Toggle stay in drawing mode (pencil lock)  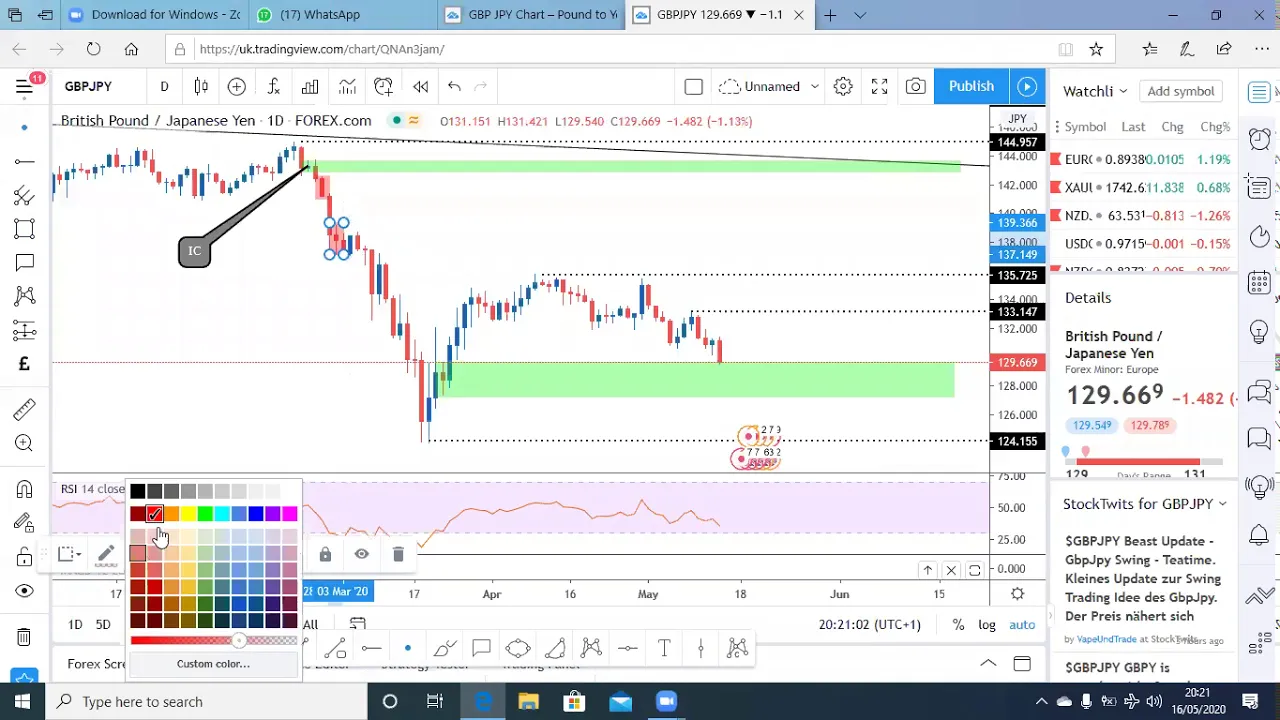point(25,522)
